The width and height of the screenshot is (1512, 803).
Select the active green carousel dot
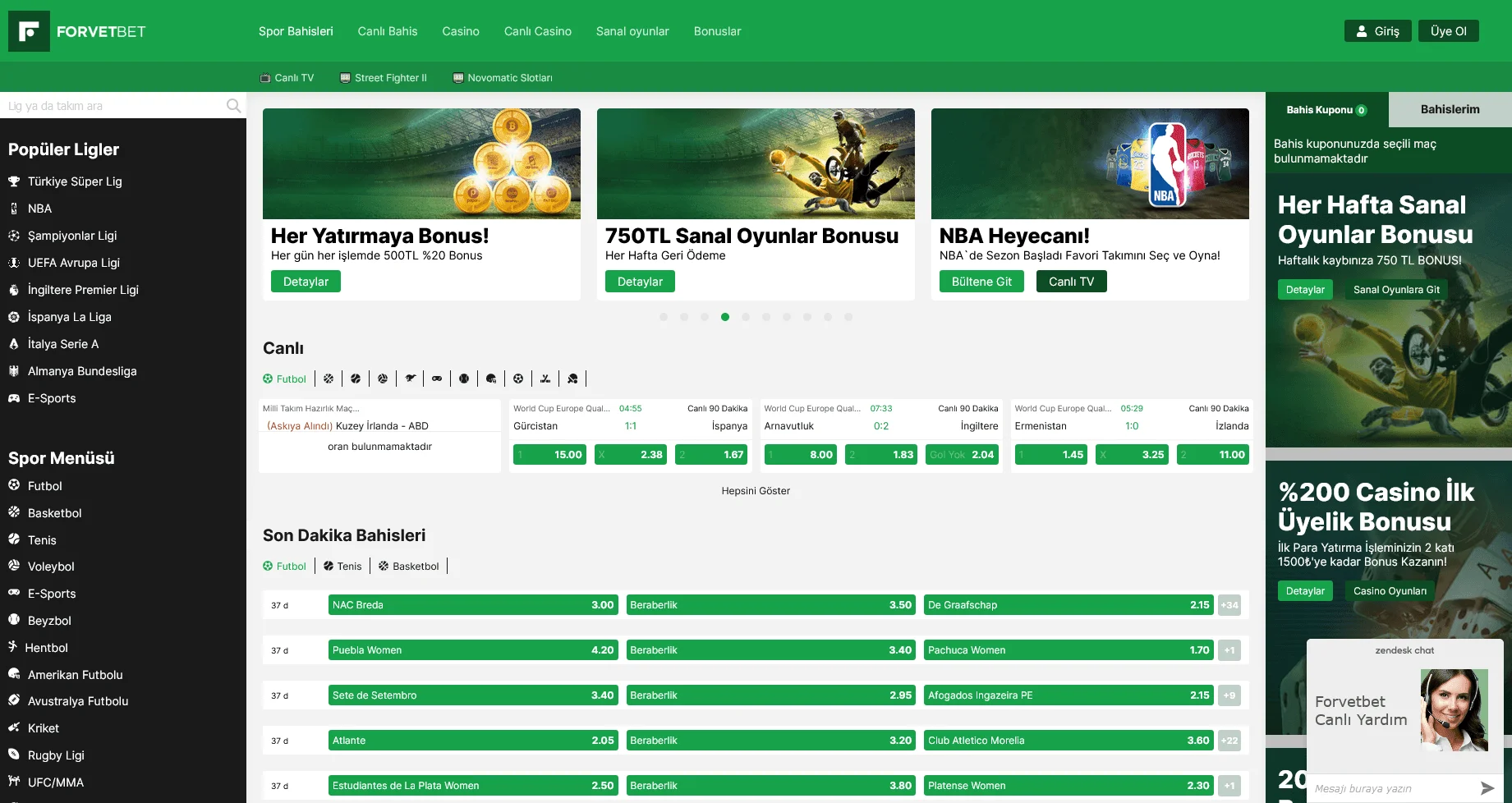[725, 317]
